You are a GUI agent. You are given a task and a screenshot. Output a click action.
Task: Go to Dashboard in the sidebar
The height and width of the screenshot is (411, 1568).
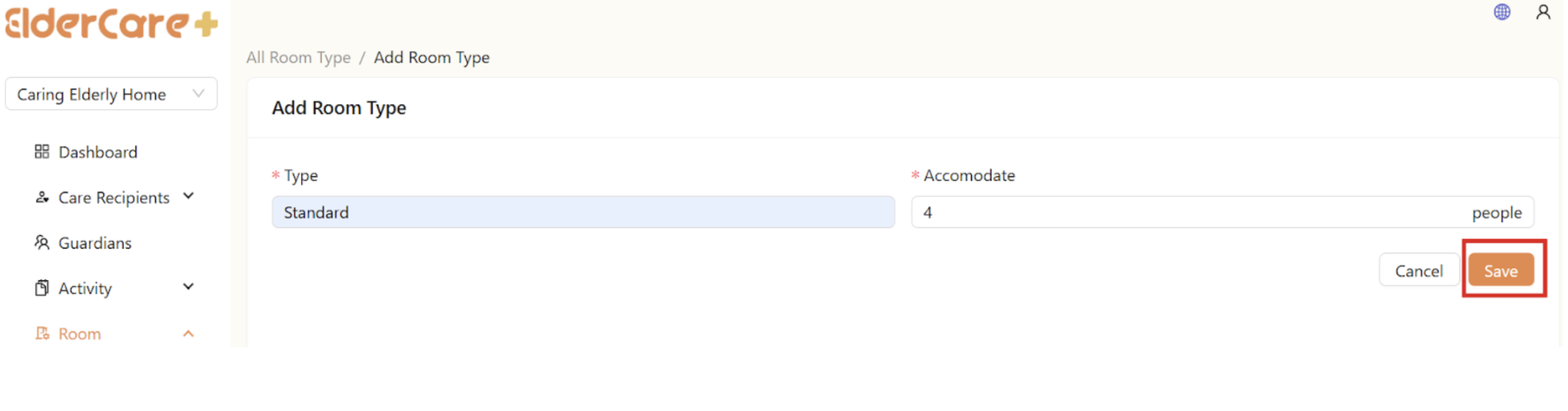[x=98, y=152]
